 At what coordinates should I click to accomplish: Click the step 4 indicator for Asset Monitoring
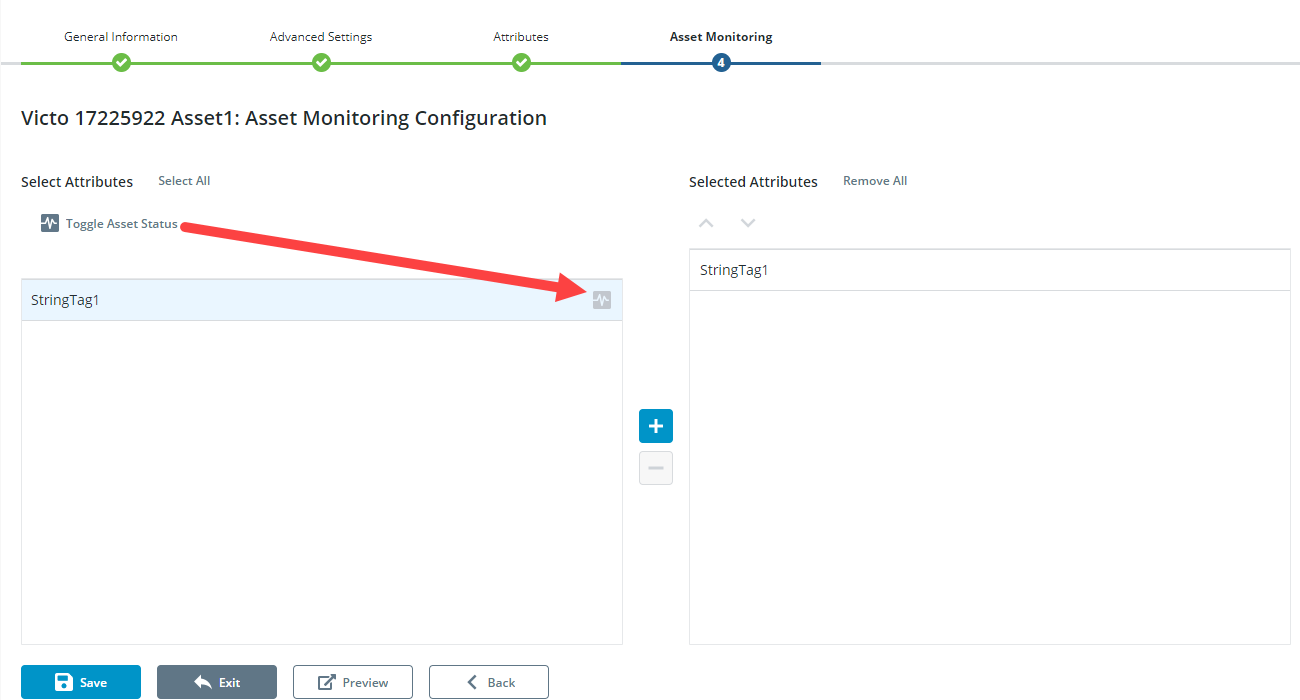click(721, 61)
